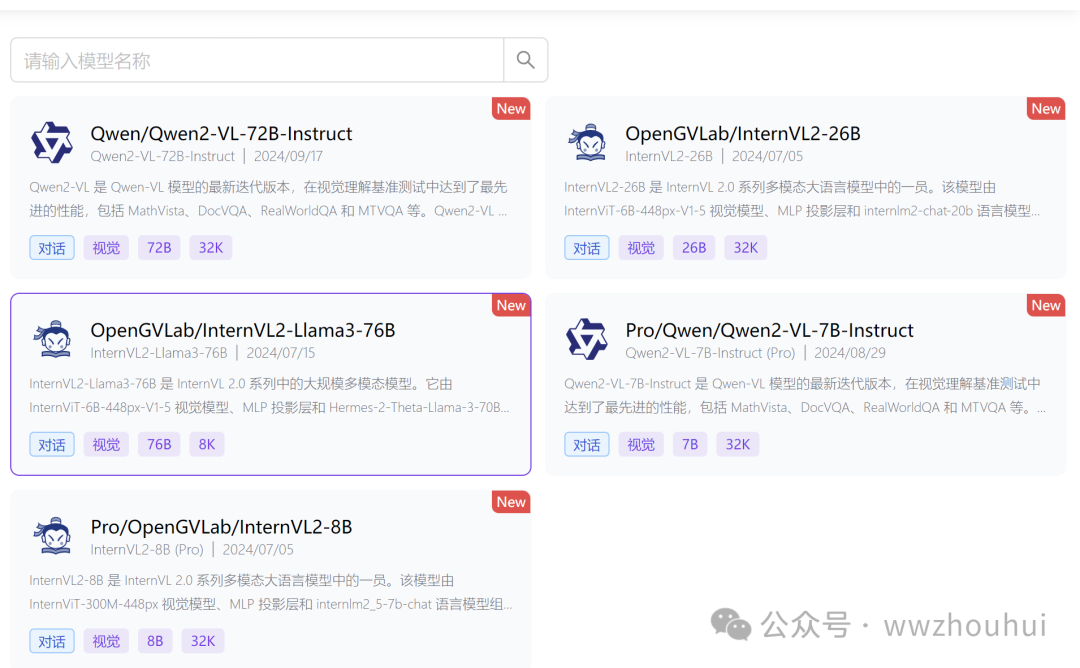Open the Qwen/Qwen2-VL-72B-Instruct model title
Image resolution: width=1080 pixels, height=668 pixels.
tap(221, 134)
